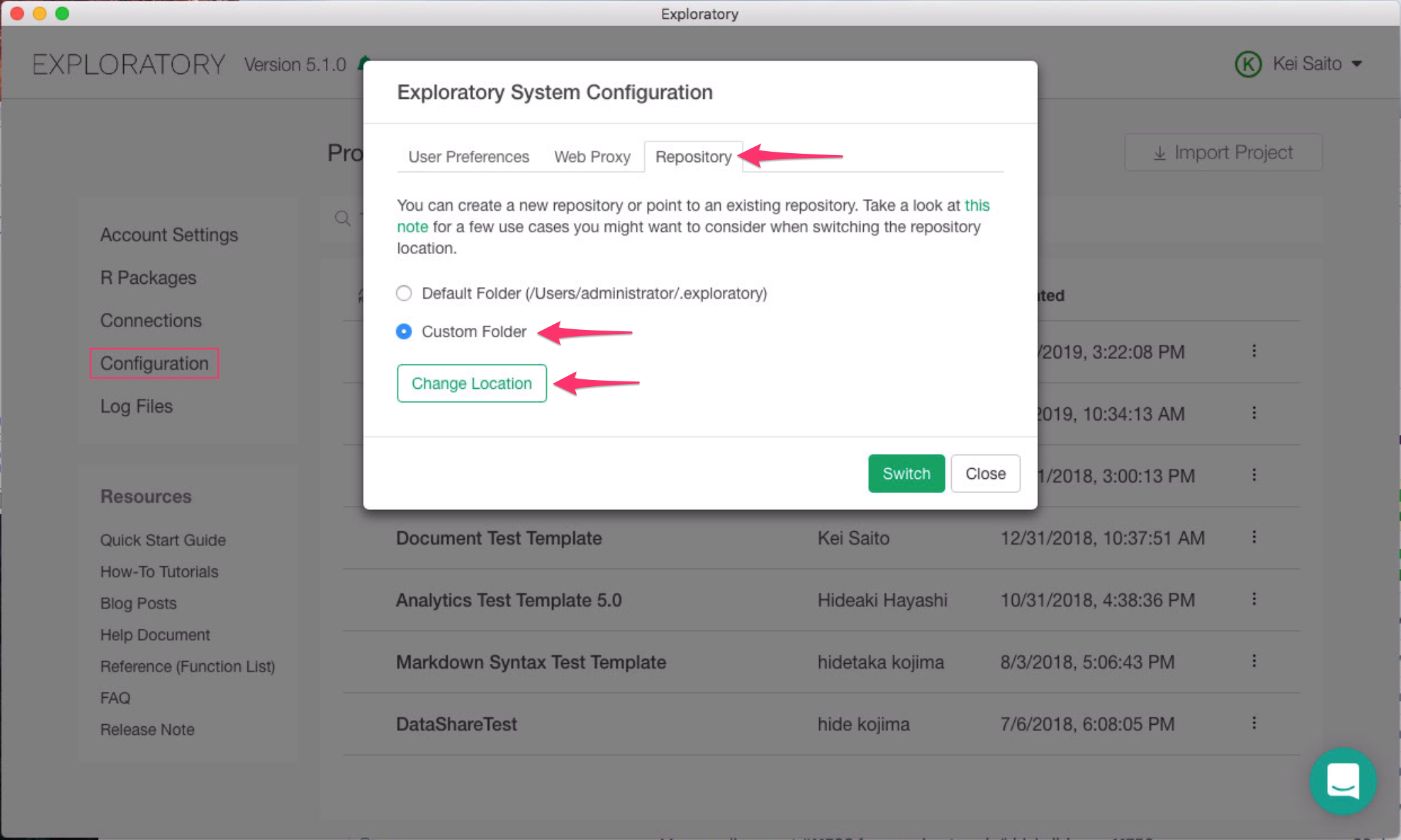Open kebab menu for 3:00:13 PM row
This screenshot has width=1401, height=840.
(x=1254, y=475)
